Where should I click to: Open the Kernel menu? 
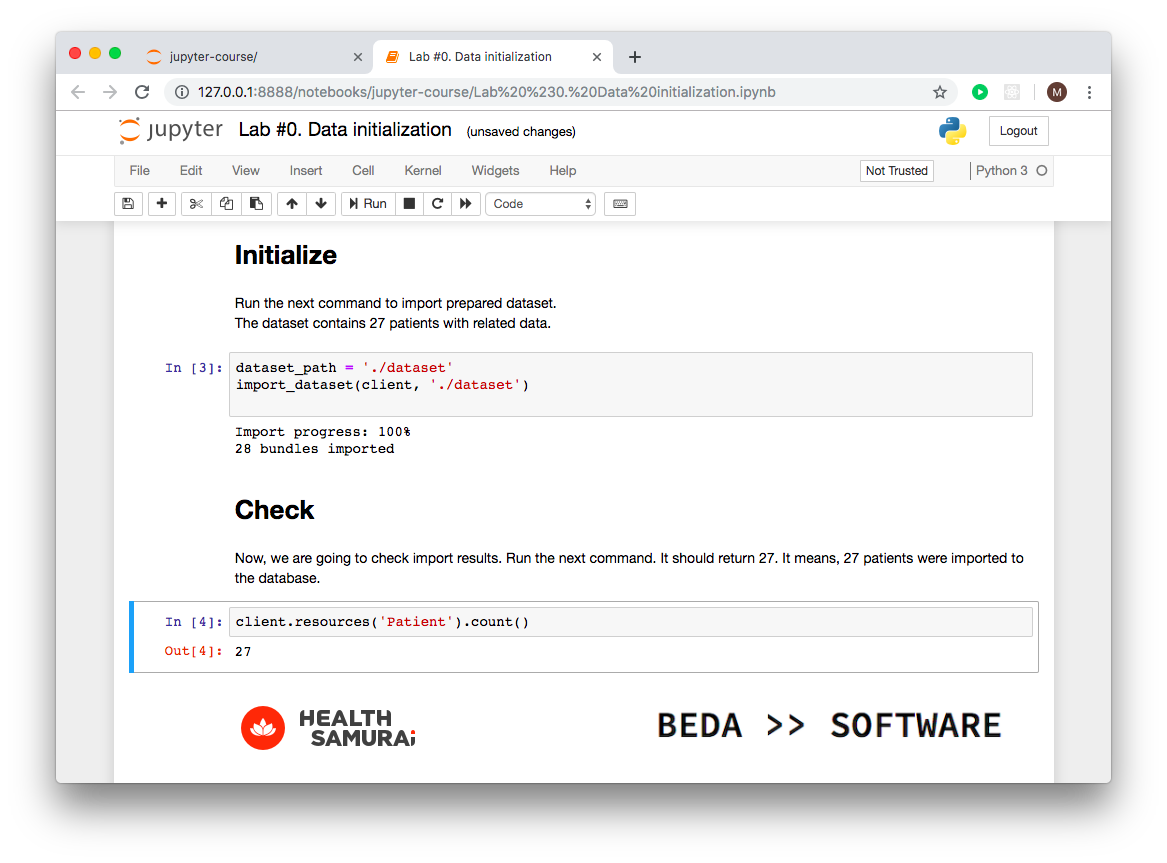(x=423, y=170)
